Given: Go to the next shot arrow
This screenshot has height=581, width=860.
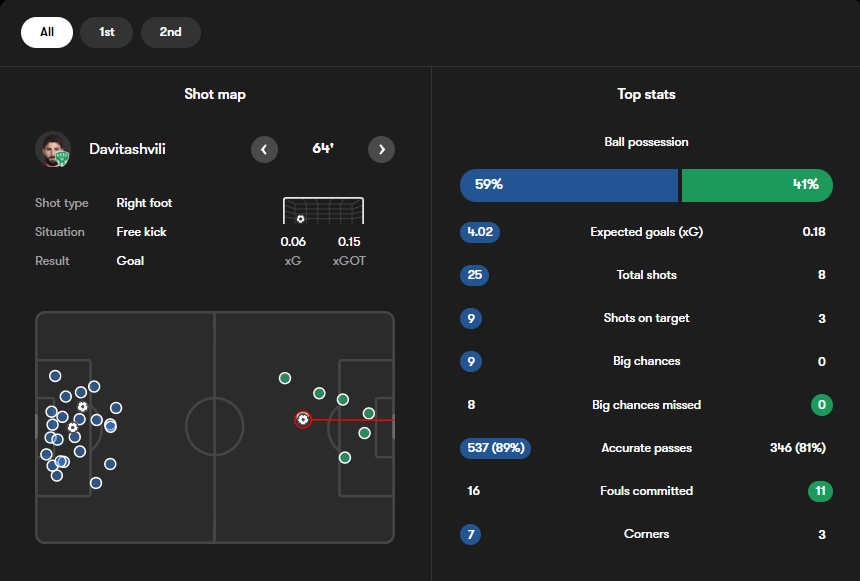Looking at the screenshot, I should click(381, 150).
